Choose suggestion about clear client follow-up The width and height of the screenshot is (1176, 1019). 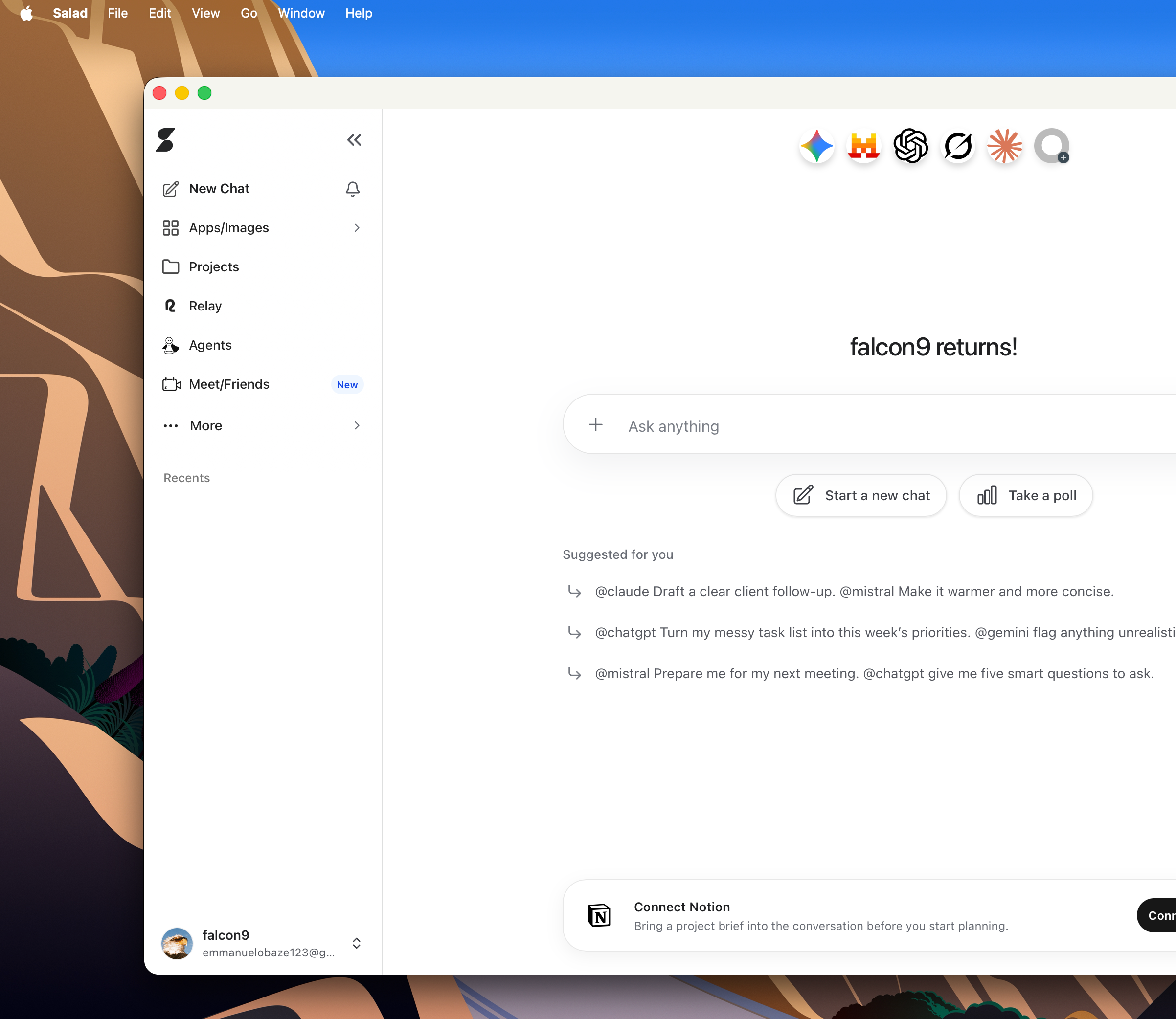(x=854, y=591)
